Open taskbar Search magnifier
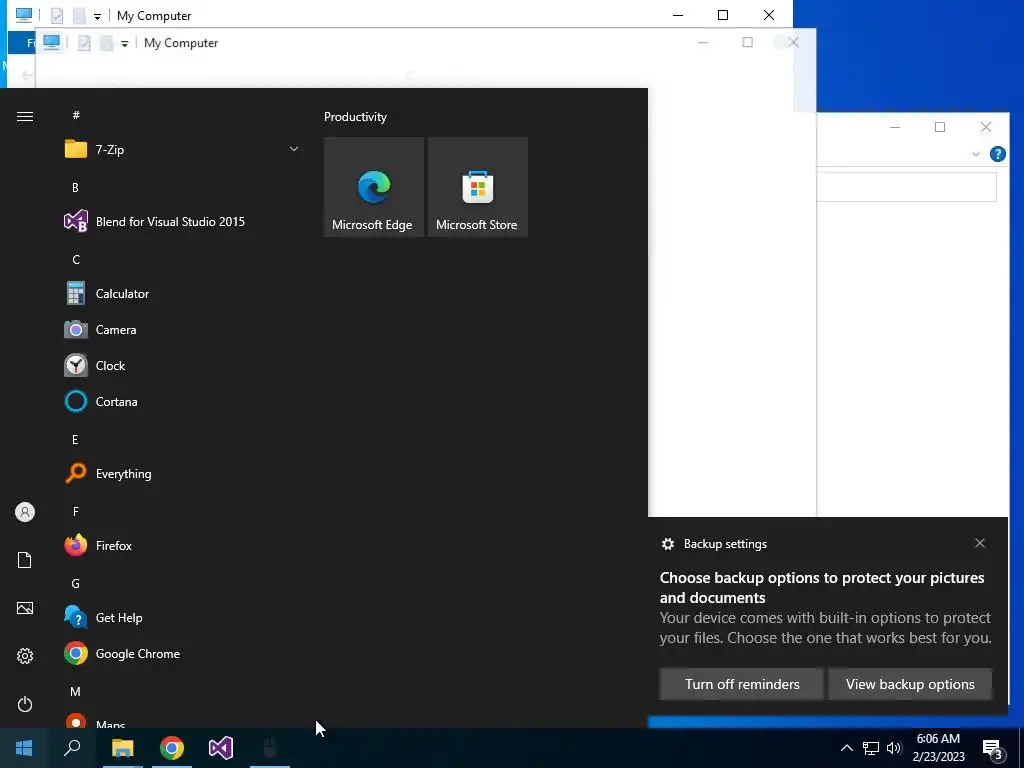This screenshot has width=1024, height=768. coord(72,748)
